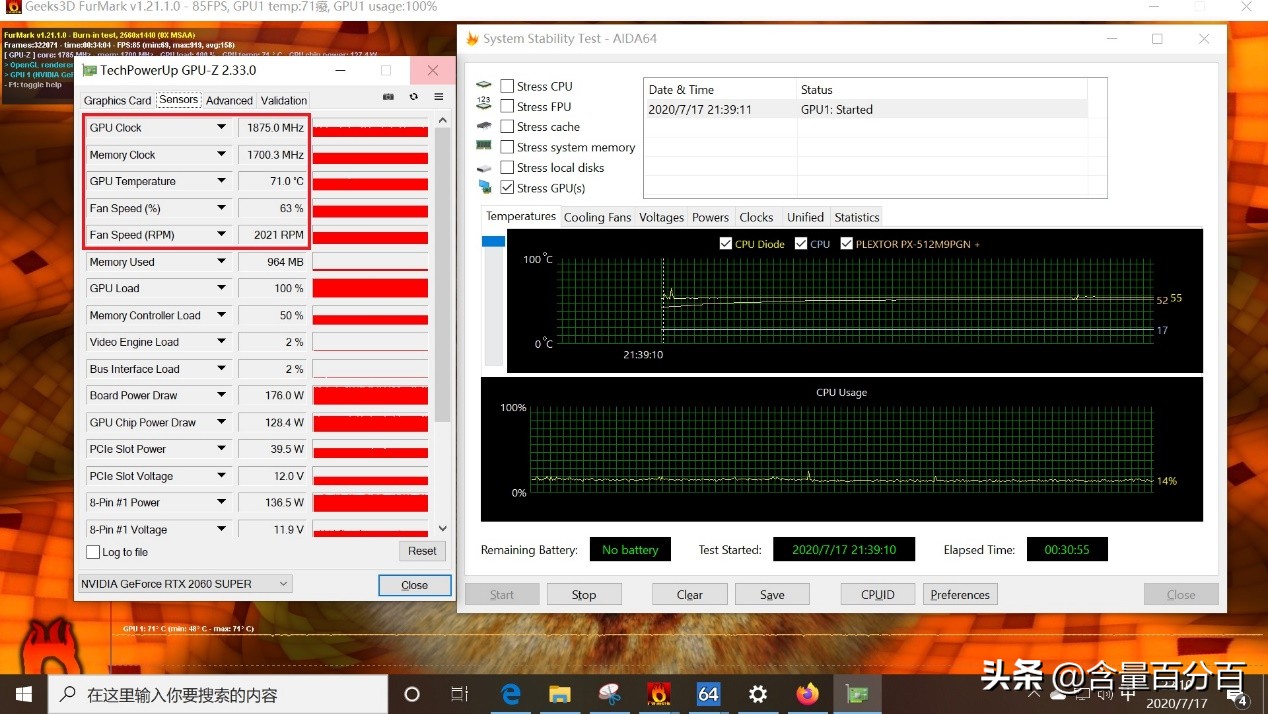The image size is (1268, 714).
Task: Toggle the CPU Diode graph checkbox
Action: [x=725, y=243]
